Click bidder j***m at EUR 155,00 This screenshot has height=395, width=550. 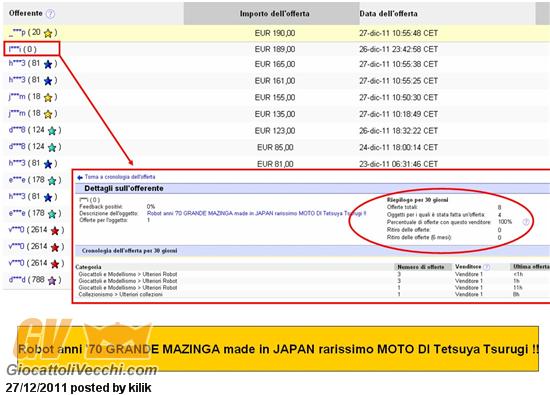17,97
